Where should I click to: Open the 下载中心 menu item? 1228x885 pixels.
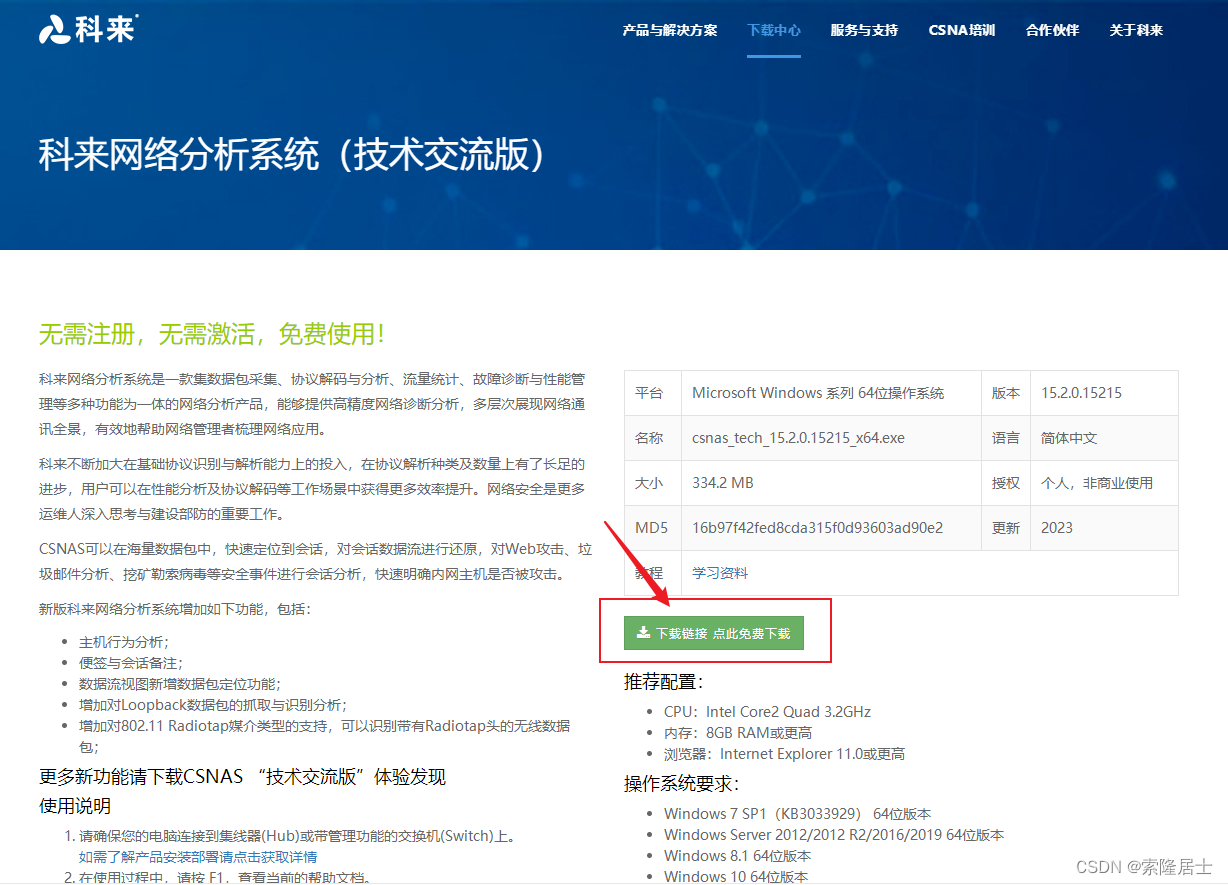pos(774,30)
